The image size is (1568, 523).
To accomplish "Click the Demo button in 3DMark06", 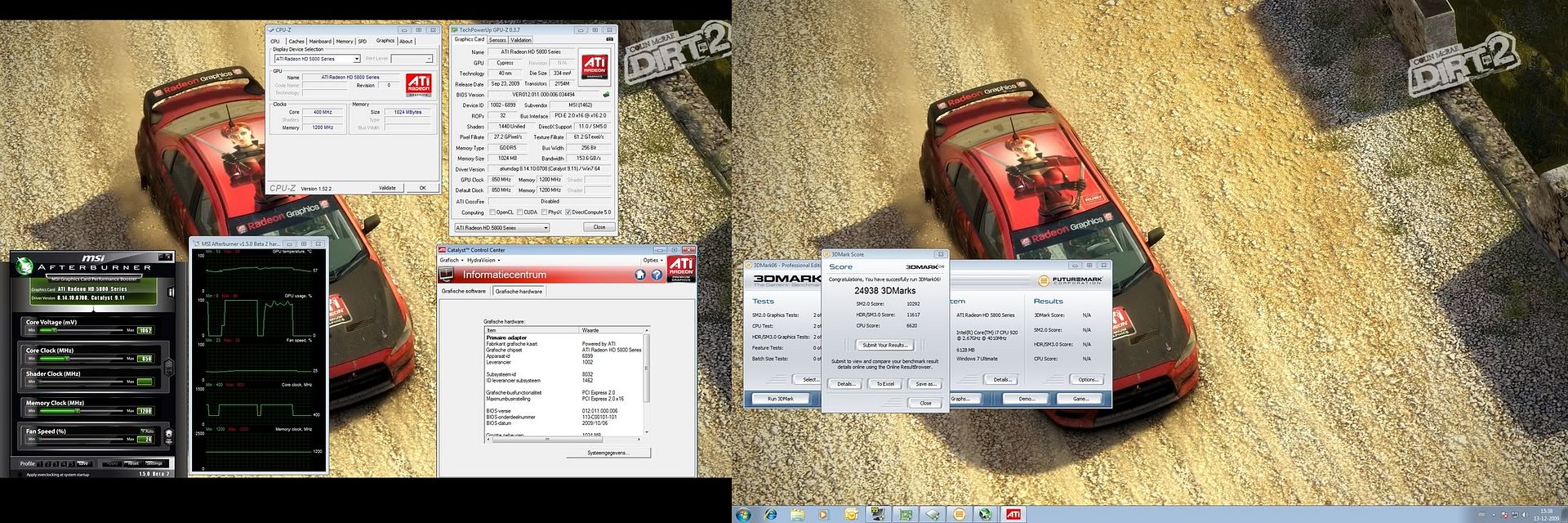I will point(1027,399).
